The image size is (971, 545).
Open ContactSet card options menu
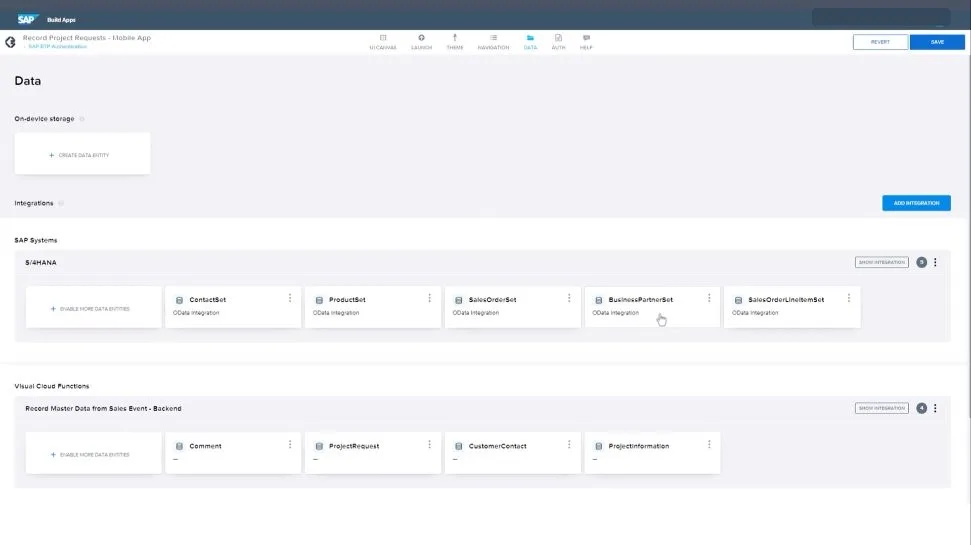pos(290,299)
